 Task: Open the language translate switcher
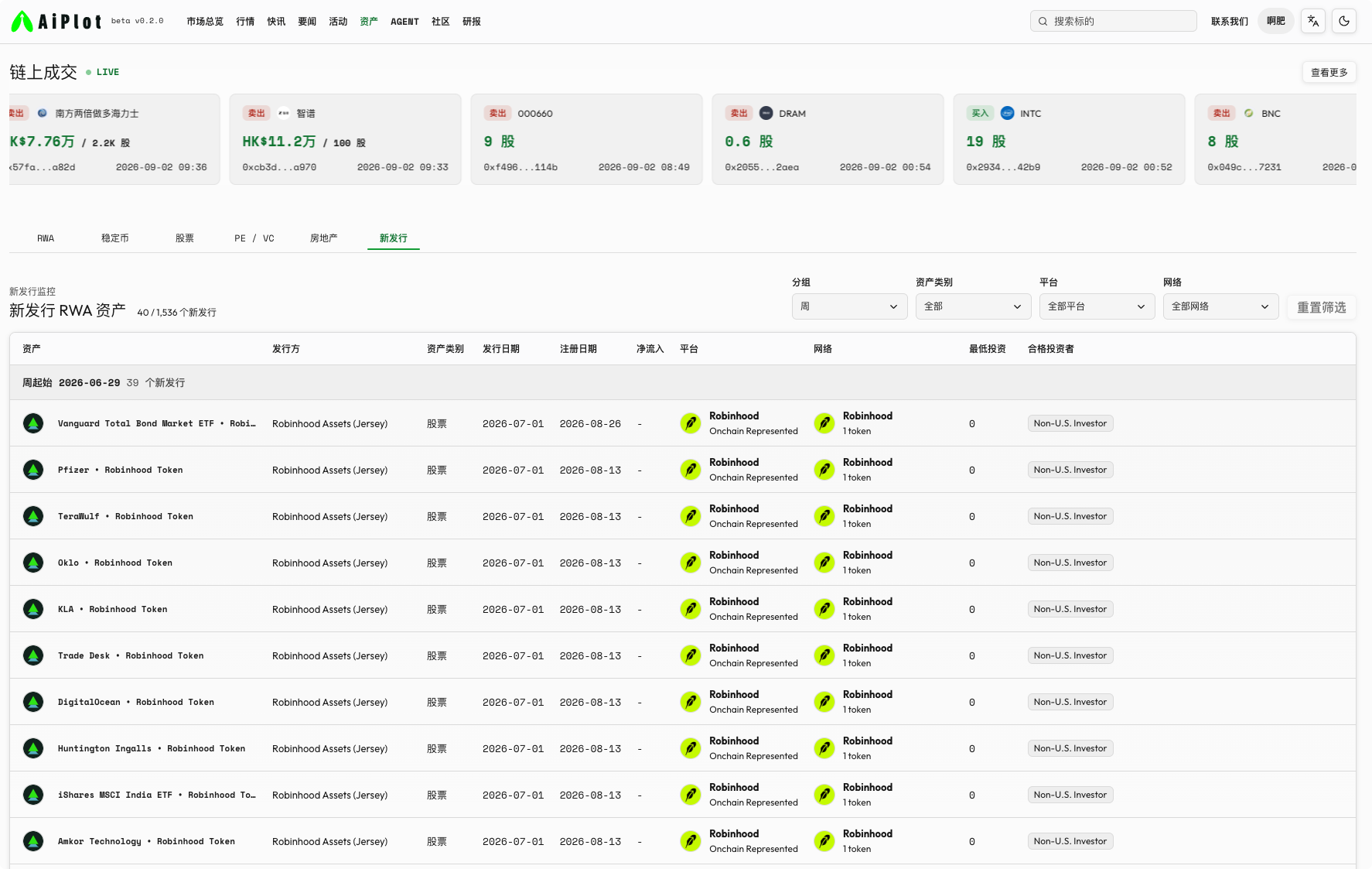pos(1313,22)
